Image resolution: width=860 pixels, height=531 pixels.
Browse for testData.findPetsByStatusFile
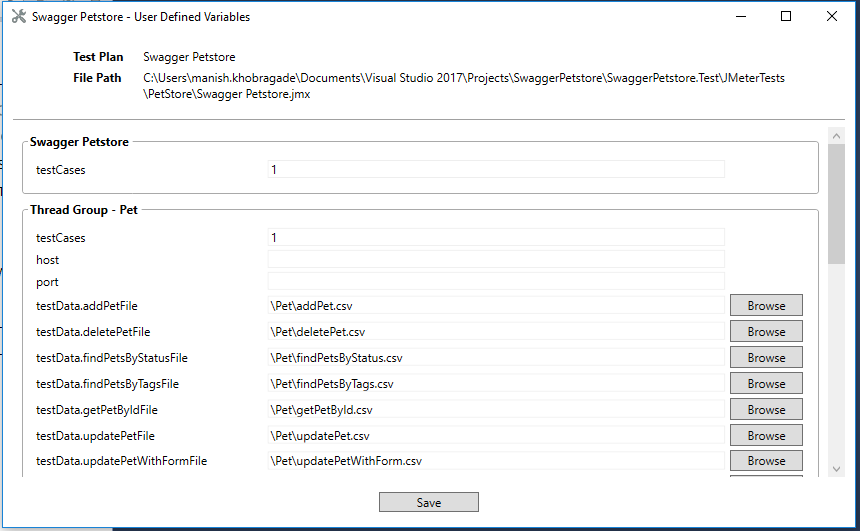tap(766, 357)
